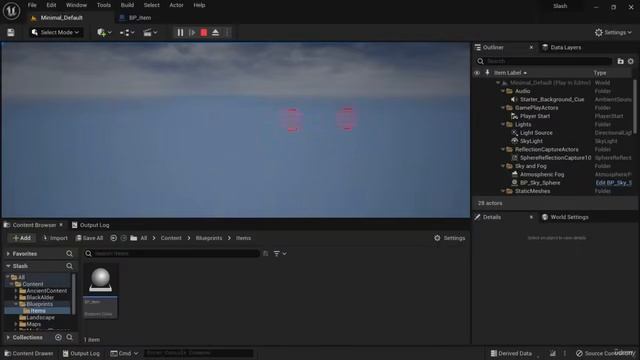Viewport: 640px width, 360px height.
Task: Navigate to Blueprints in breadcrumb path
Action: point(209,238)
